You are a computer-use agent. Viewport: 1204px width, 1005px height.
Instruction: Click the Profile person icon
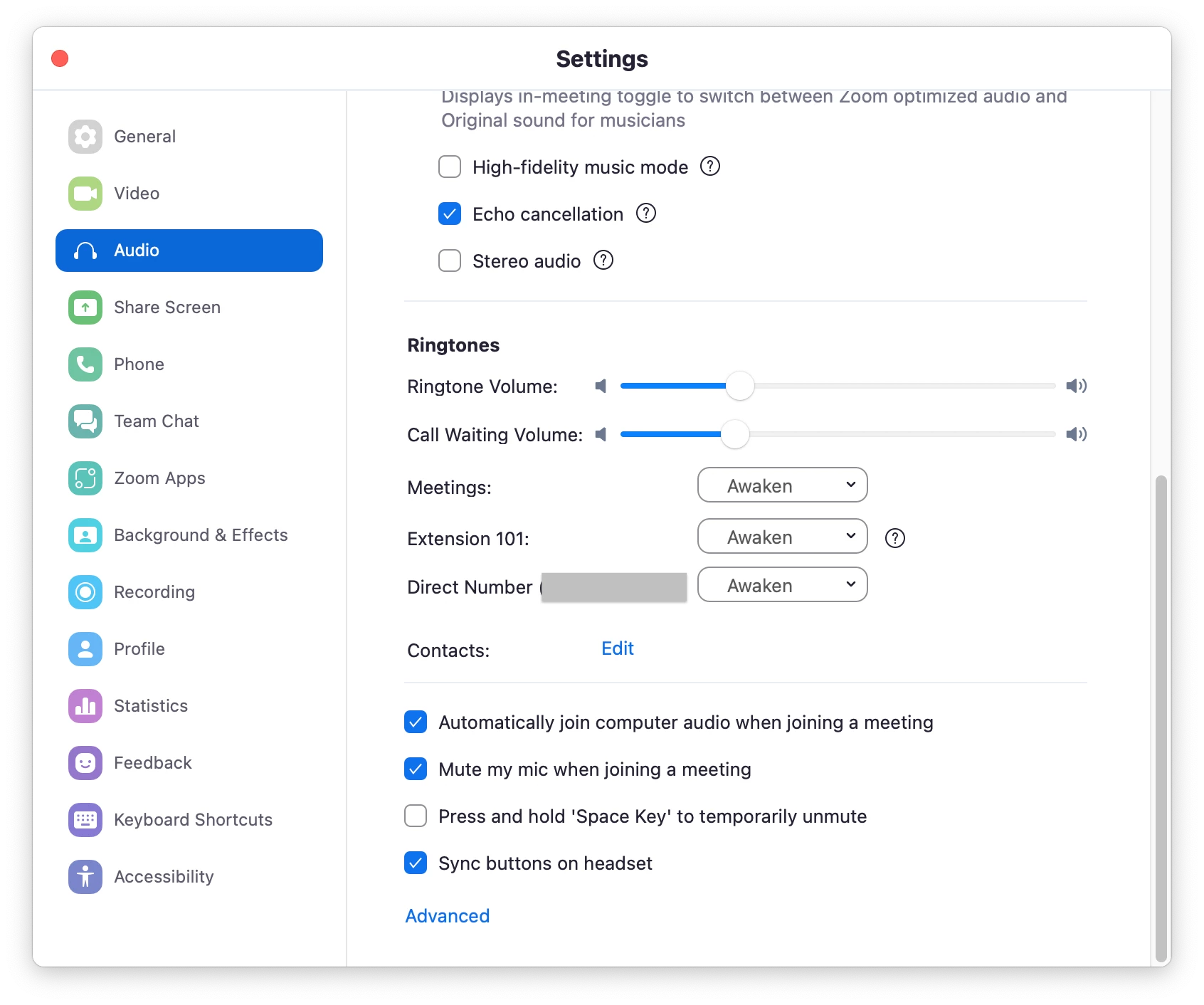[85, 649]
